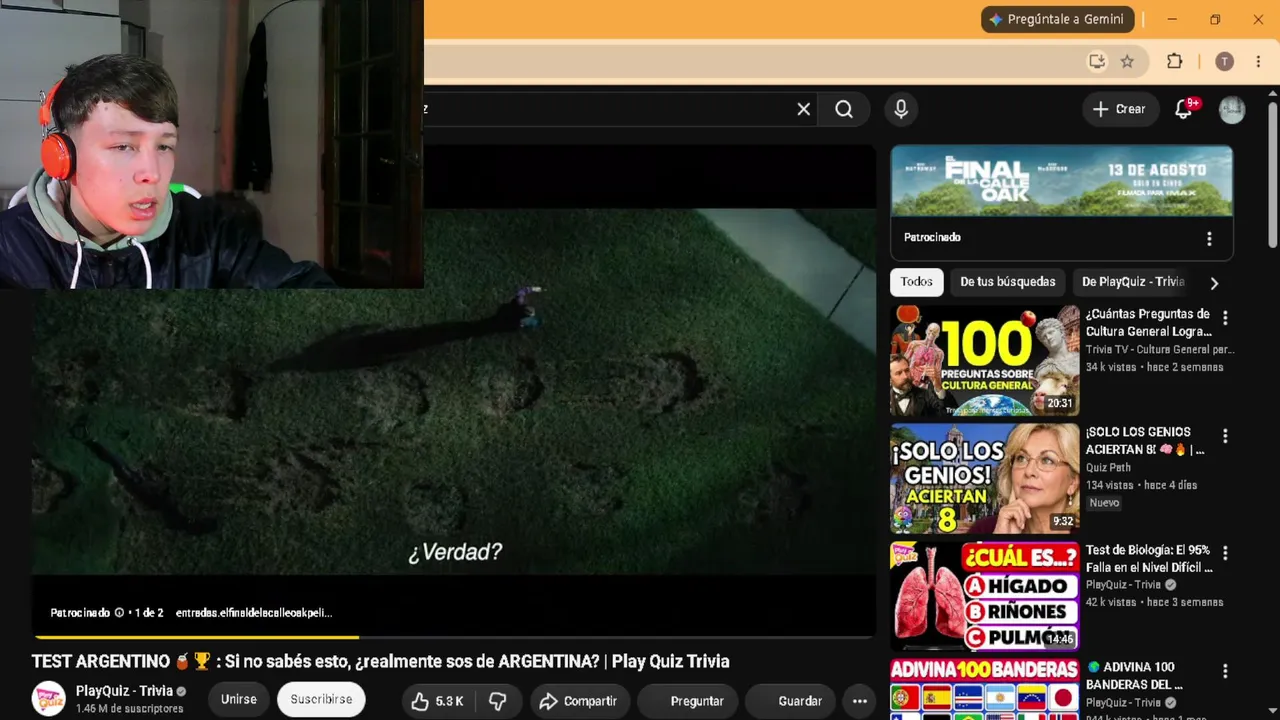The image size is (1280, 720).
Task: Open the PlayQuiz - Trivia channel avatar
Action: [48, 699]
